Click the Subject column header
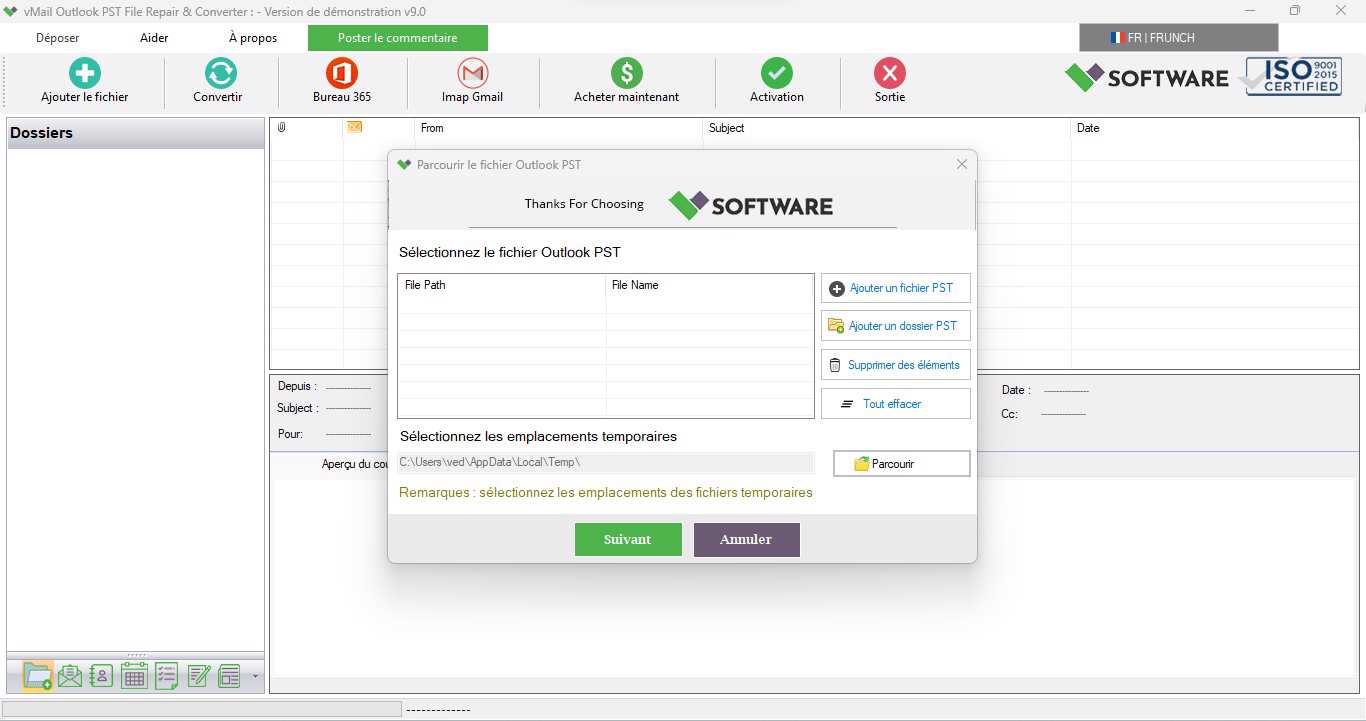Image resolution: width=1366 pixels, height=721 pixels. [x=887, y=128]
